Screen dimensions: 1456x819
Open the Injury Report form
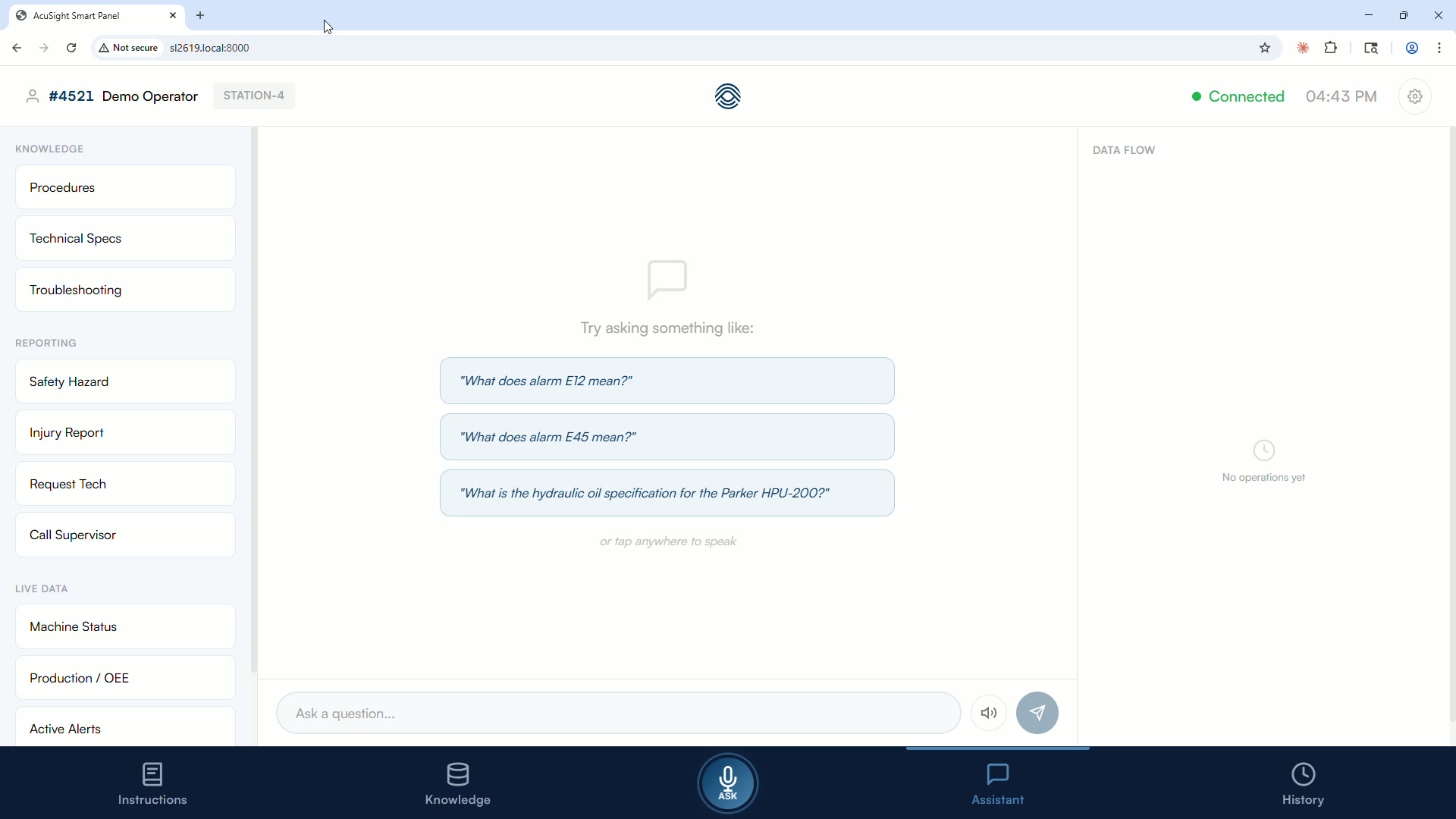click(125, 432)
